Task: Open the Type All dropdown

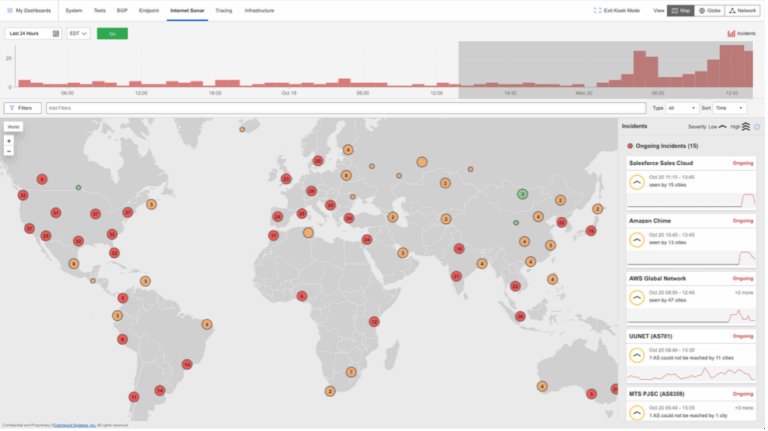Action: pos(681,108)
